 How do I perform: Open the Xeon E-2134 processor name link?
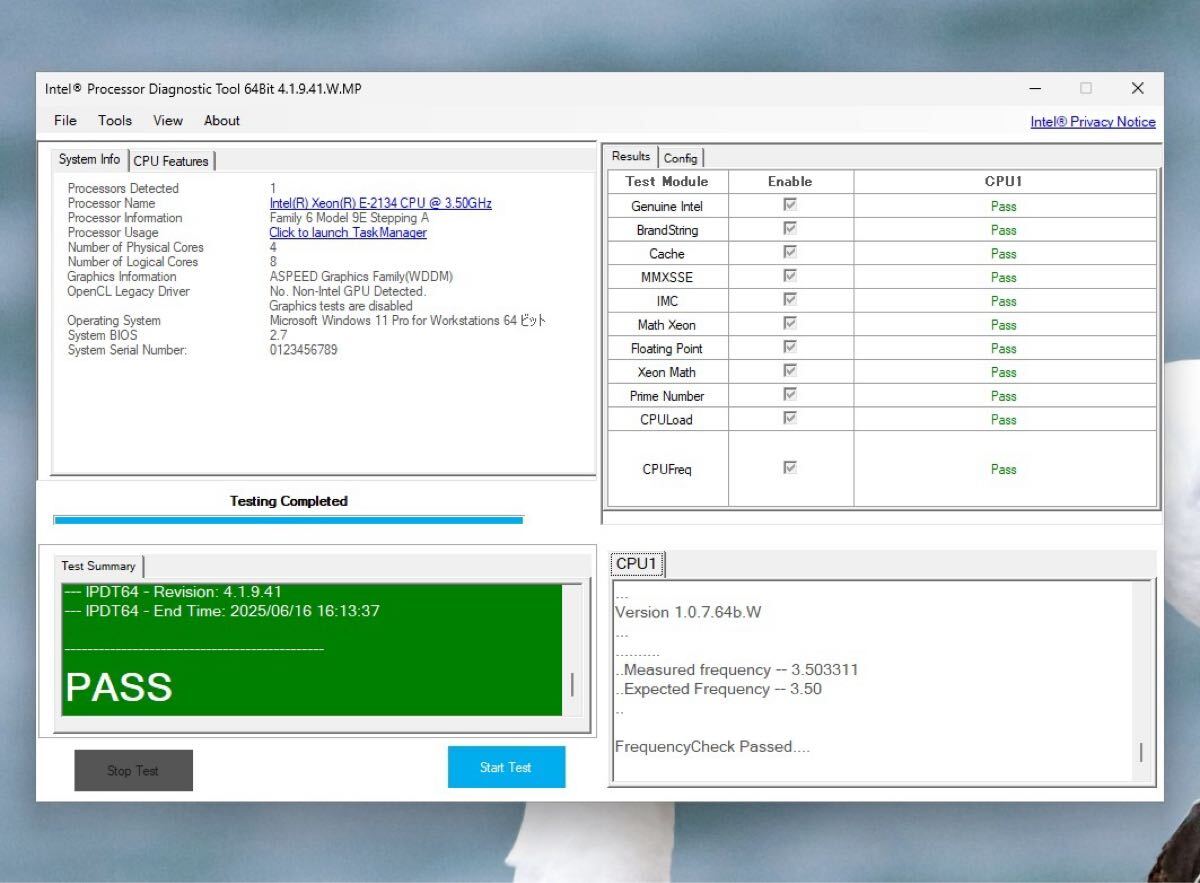pos(380,203)
